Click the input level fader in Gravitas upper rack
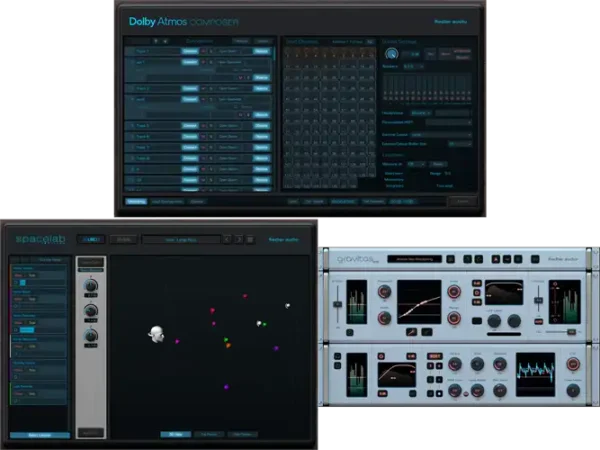600x450 pixels. click(x=338, y=304)
